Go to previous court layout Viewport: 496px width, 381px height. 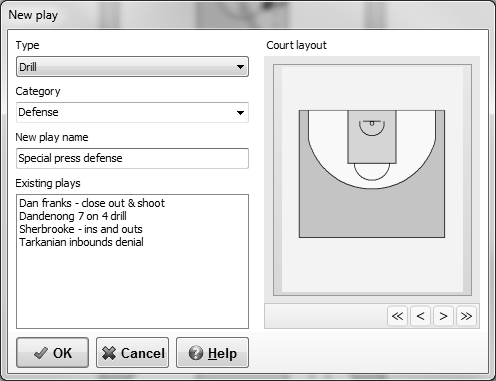point(420,316)
